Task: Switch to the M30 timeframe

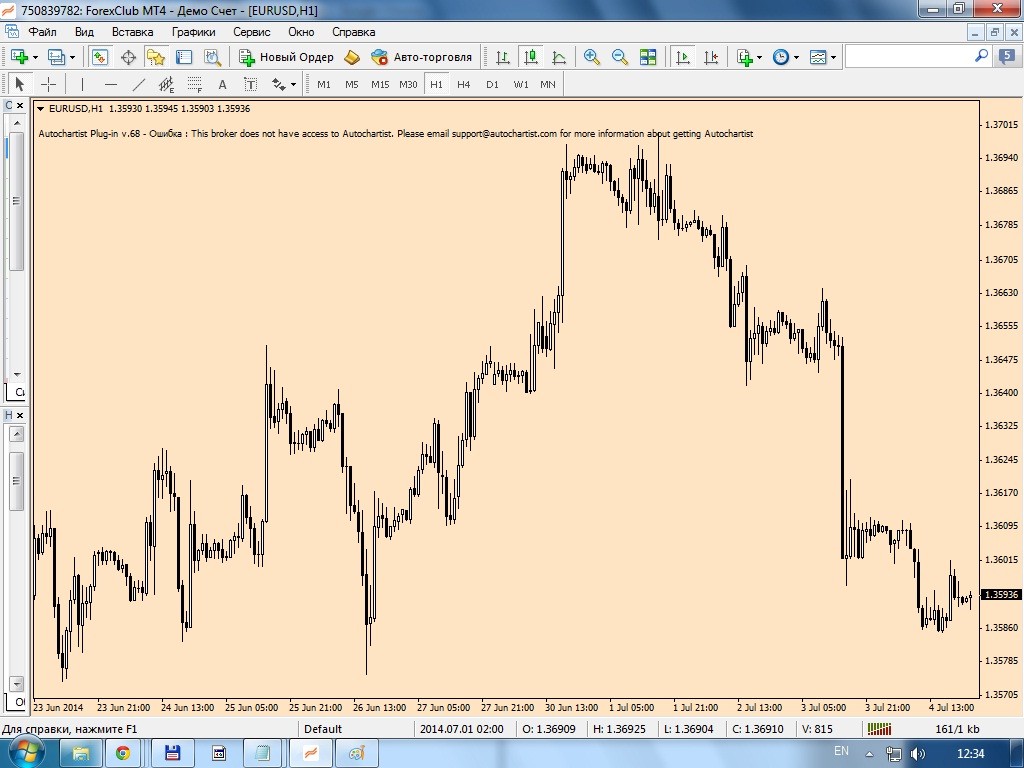Action: click(x=408, y=84)
